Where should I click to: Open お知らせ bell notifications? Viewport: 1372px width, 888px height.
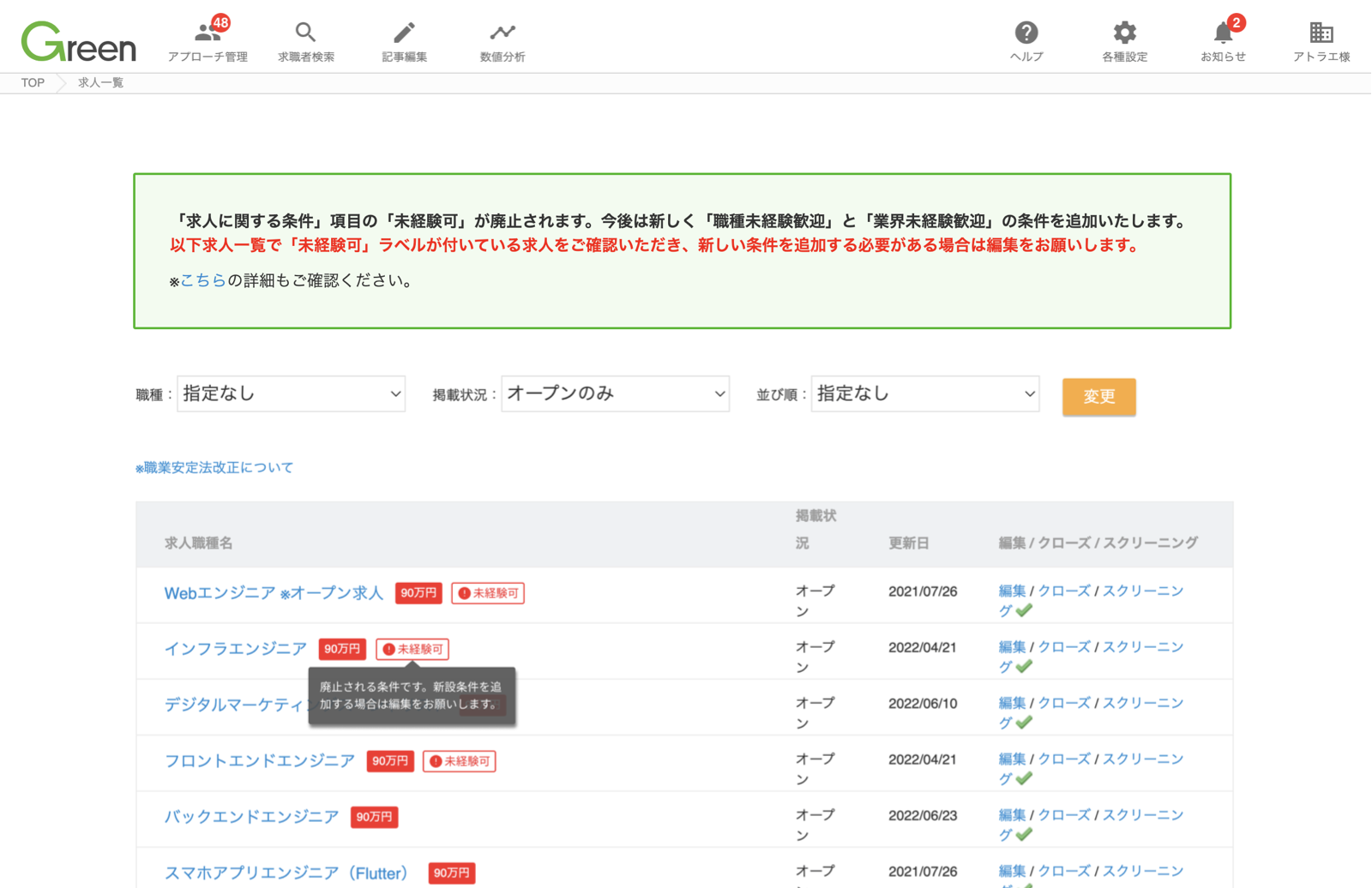[x=1223, y=33]
